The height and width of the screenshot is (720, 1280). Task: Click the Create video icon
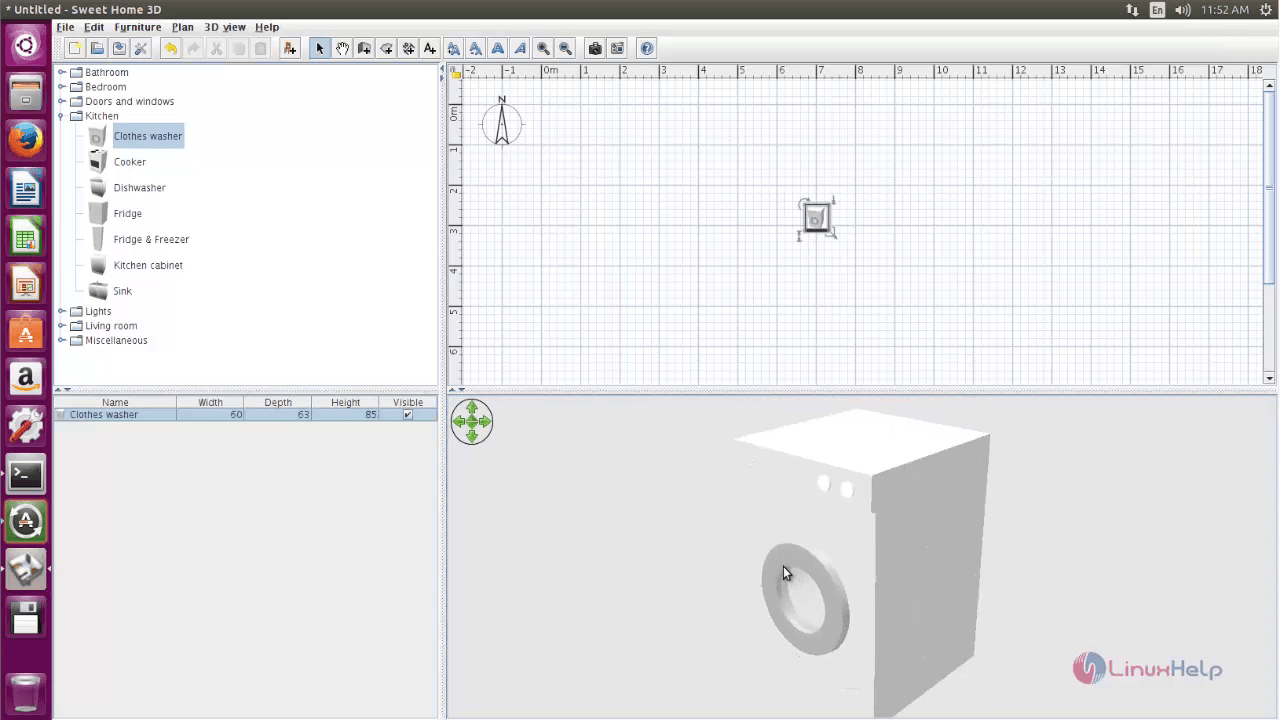617,48
